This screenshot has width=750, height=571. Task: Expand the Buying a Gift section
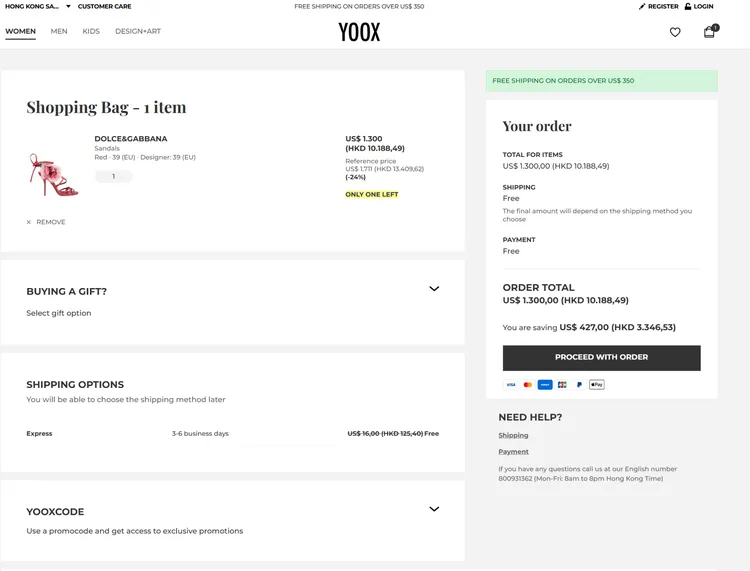point(434,288)
